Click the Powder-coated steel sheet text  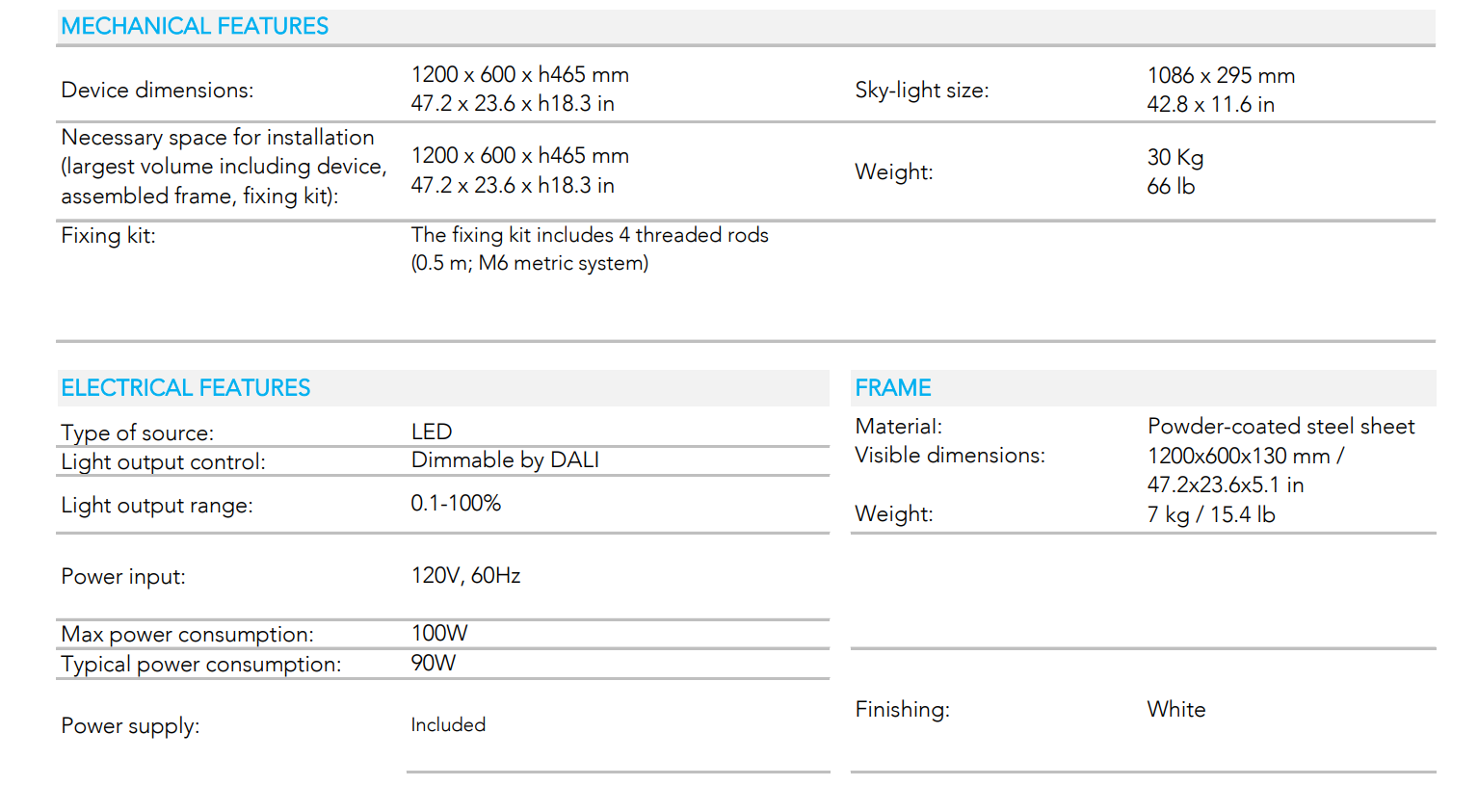pyautogui.click(x=1280, y=426)
